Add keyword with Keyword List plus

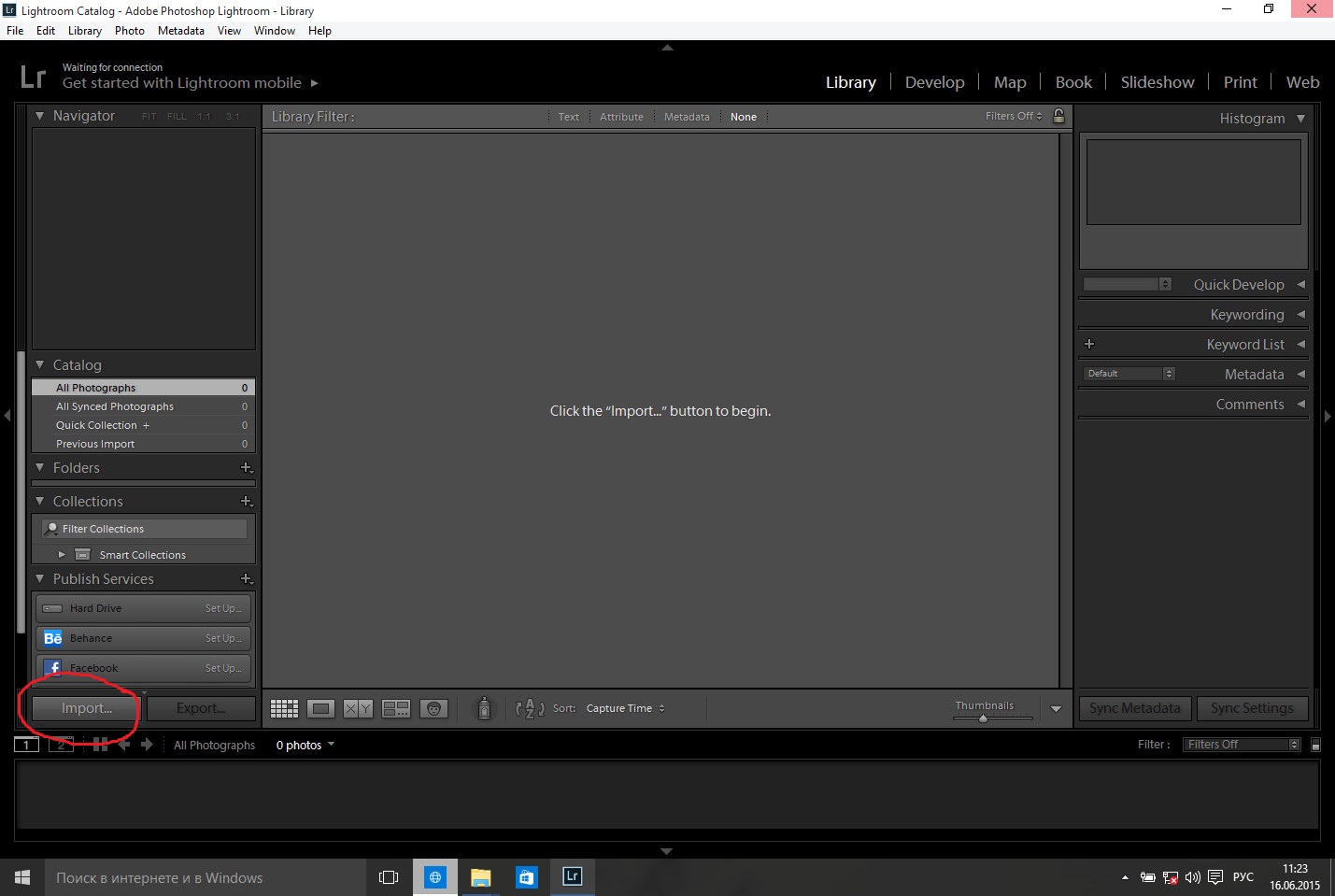pyautogui.click(x=1089, y=344)
